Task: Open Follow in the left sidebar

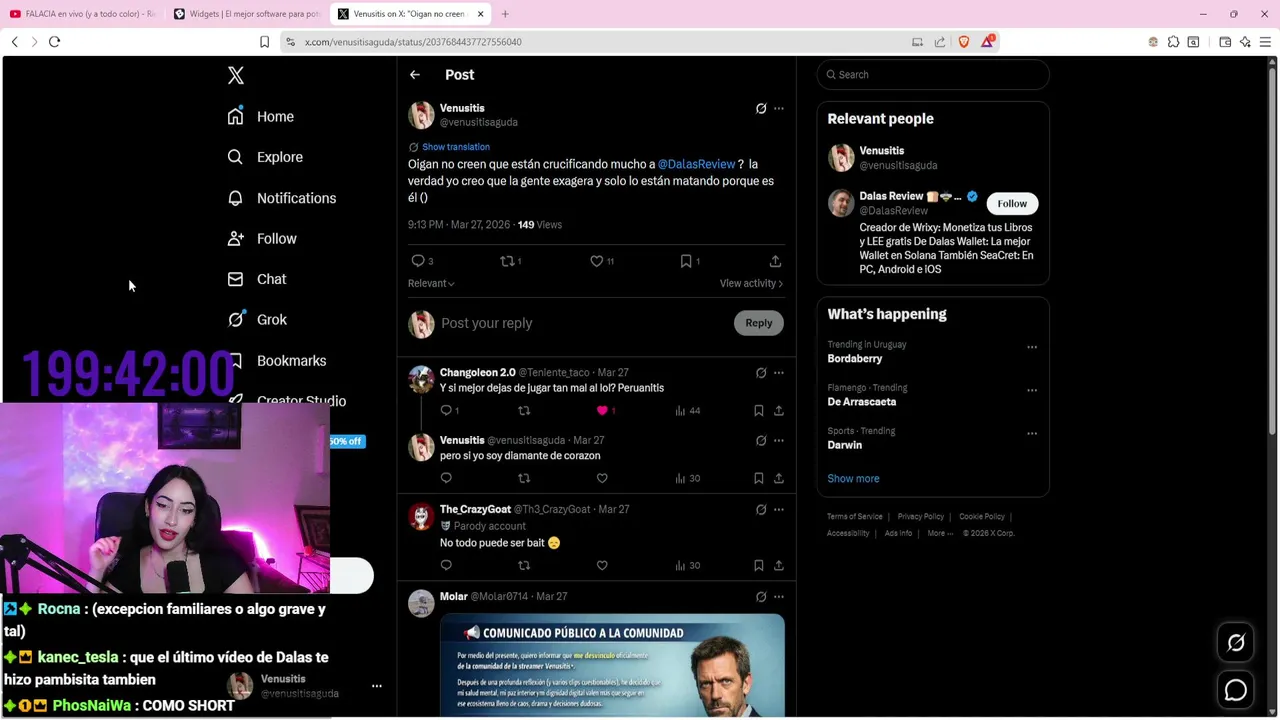Action: pyautogui.click(x=262, y=239)
